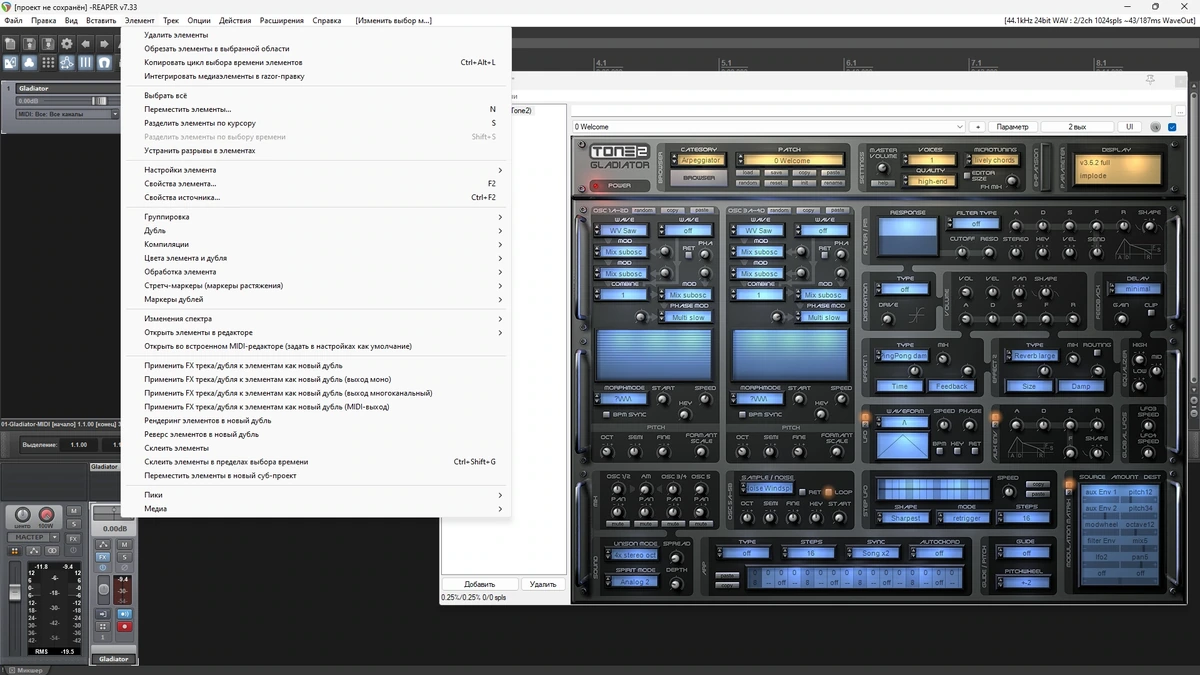Mute the Gladiator mixer channel
This screenshot has height=675, width=1200.
124,544
